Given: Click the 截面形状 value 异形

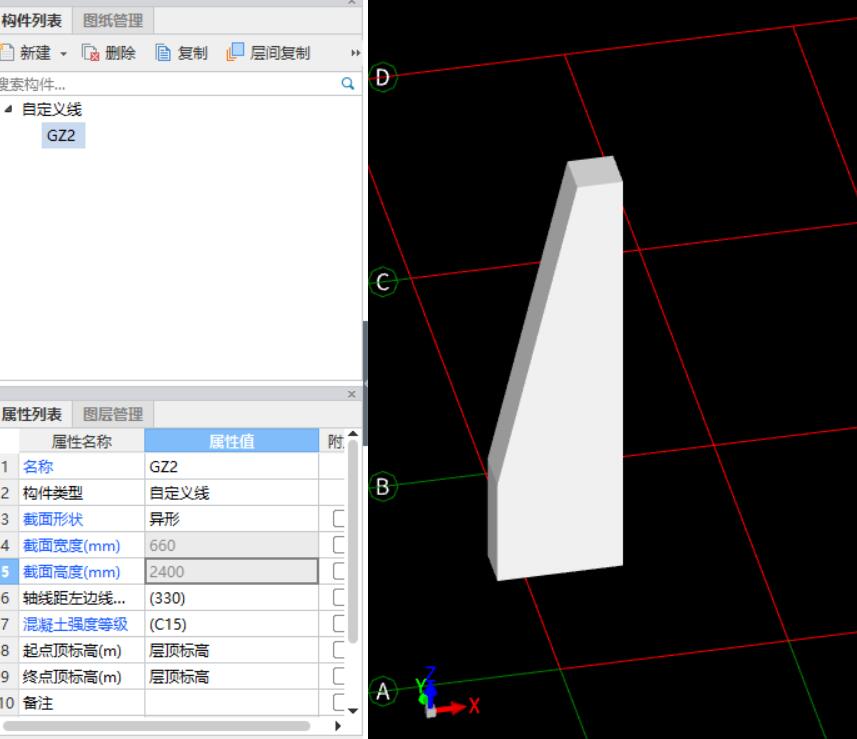Looking at the screenshot, I should 231,519.
